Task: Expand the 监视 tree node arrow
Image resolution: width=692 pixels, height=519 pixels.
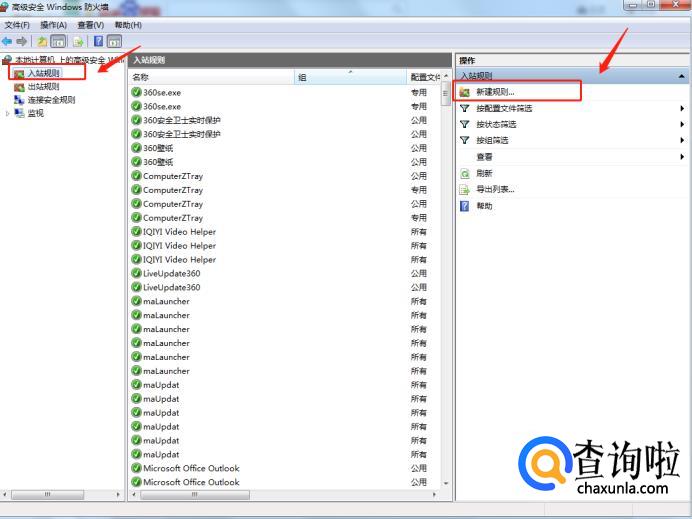Action: 7,113
